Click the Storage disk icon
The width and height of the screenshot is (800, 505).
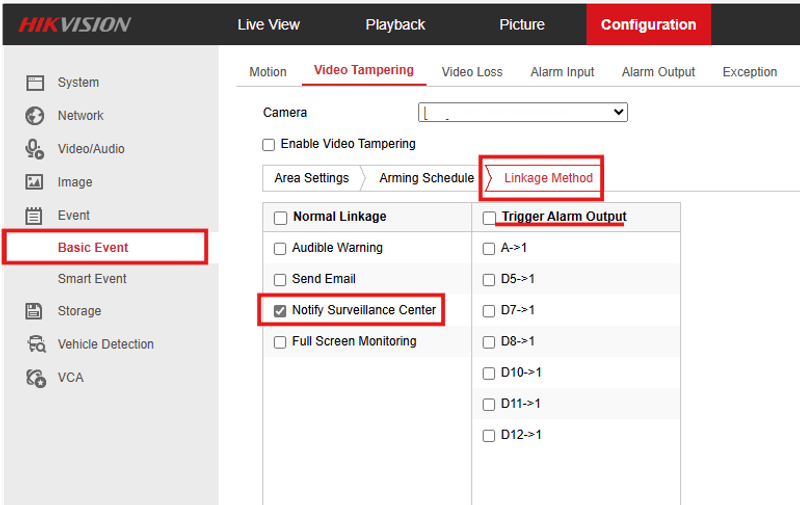point(35,311)
